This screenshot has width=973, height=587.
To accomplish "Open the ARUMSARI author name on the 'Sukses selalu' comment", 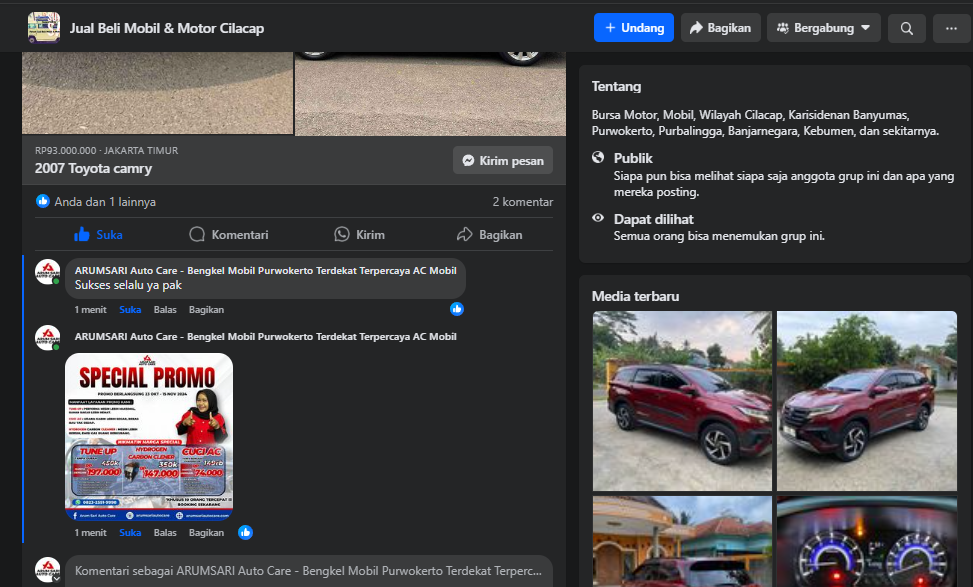I will 266,271.
